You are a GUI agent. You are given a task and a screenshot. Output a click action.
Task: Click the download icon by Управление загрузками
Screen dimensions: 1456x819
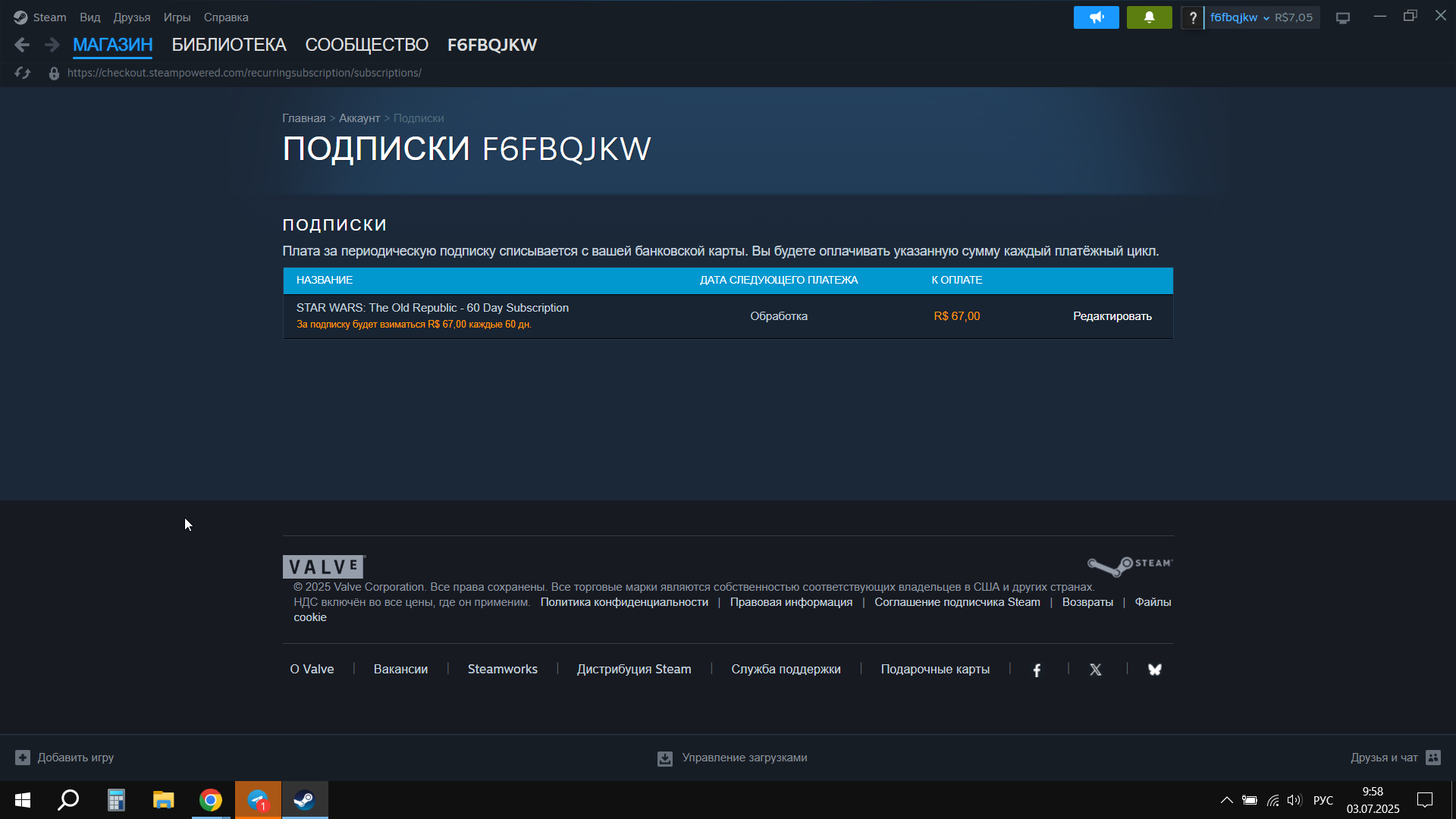click(665, 758)
